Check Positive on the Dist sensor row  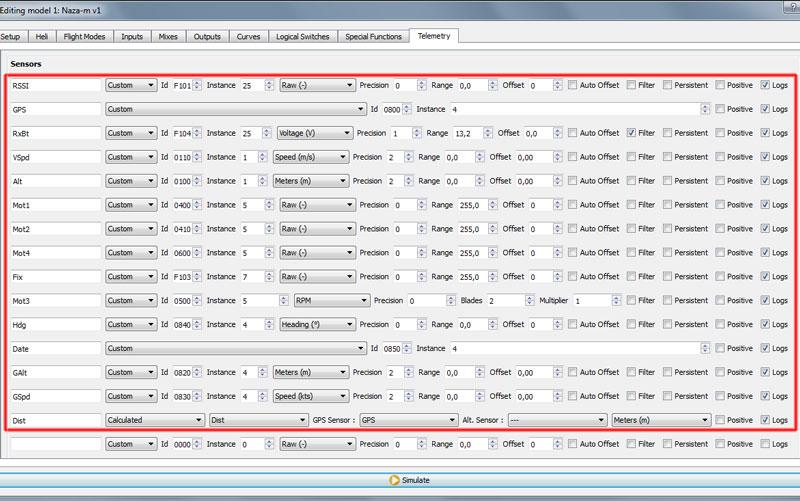(x=720, y=420)
